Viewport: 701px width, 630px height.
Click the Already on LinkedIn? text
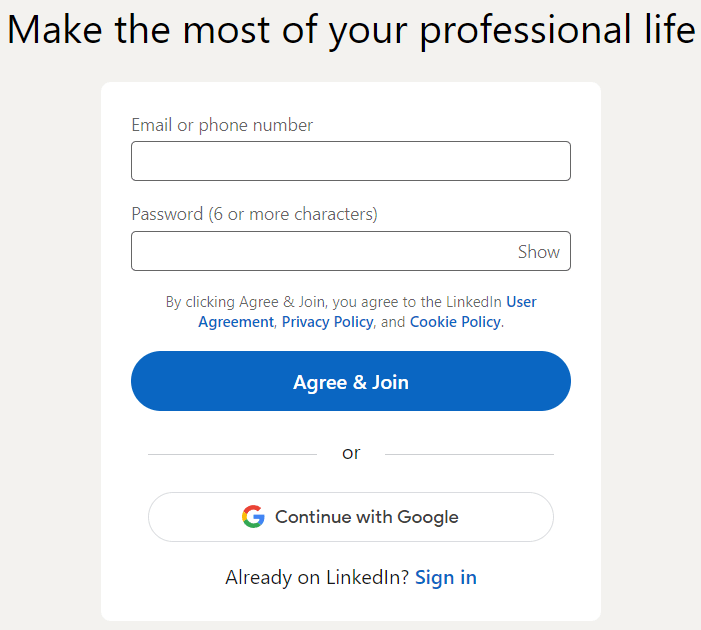(317, 577)
